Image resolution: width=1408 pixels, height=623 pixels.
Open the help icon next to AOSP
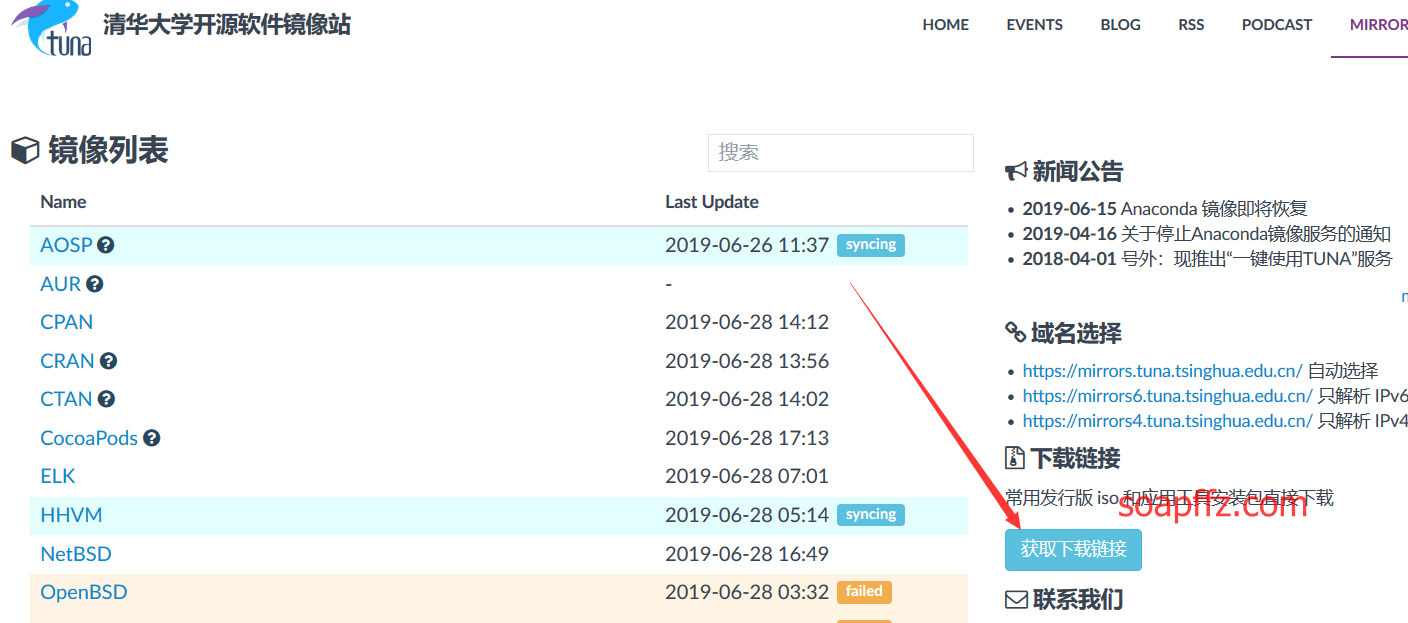(x=105, y=245)
